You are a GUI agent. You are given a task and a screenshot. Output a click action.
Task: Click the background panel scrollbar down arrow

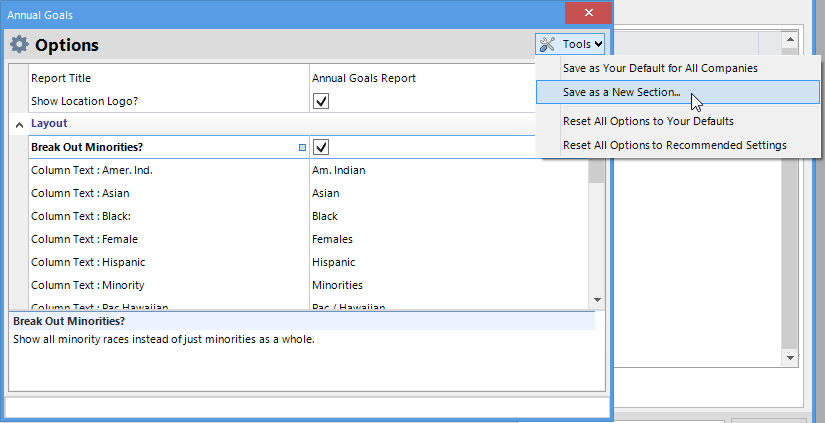[x=789, y=357]
